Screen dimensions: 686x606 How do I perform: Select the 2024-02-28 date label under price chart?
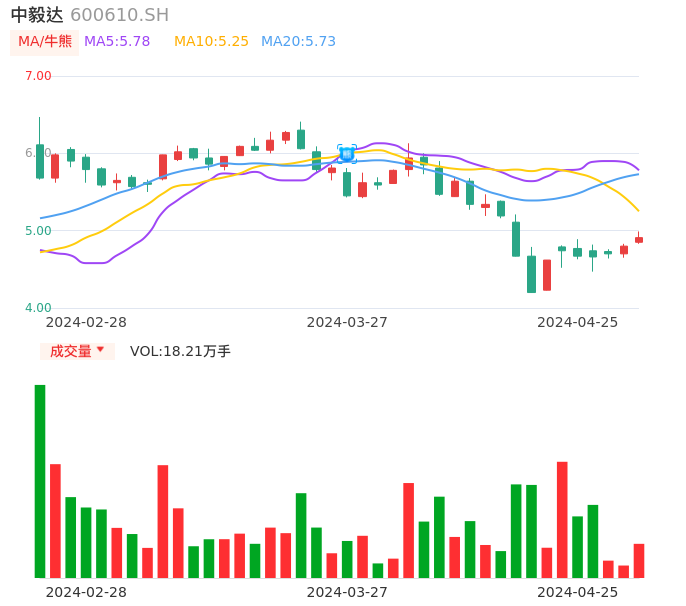click(86, 322)
